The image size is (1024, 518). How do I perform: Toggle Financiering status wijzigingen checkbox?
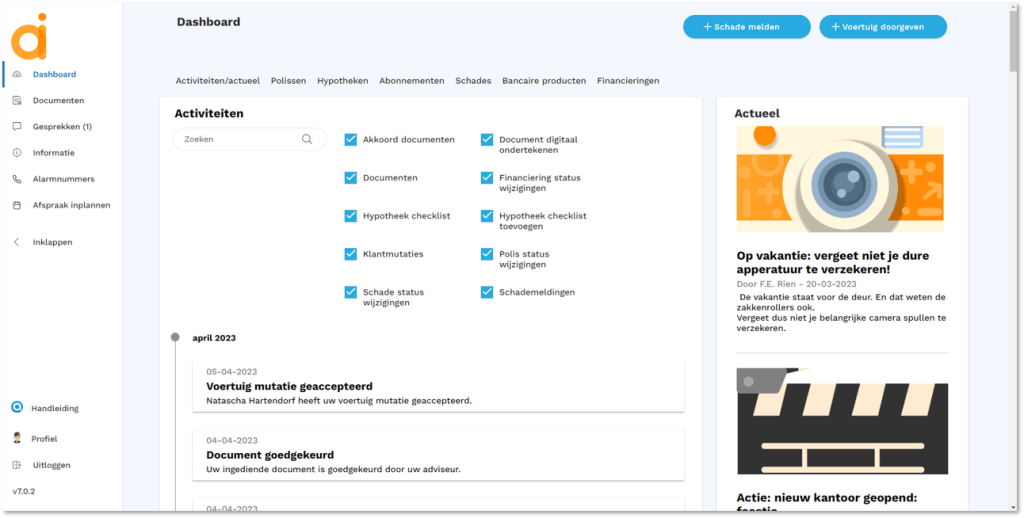[x=487, y=178]
